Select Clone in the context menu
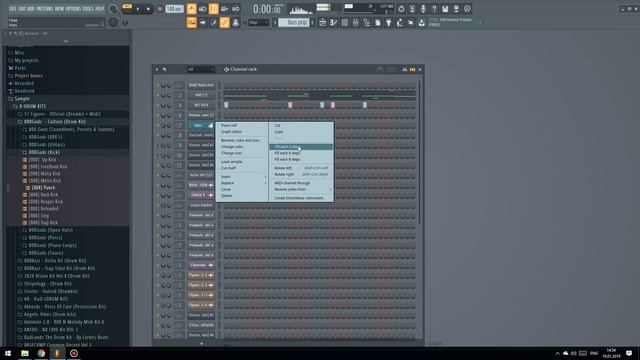The height and width of the screenshot is (360, 640). 242,189
